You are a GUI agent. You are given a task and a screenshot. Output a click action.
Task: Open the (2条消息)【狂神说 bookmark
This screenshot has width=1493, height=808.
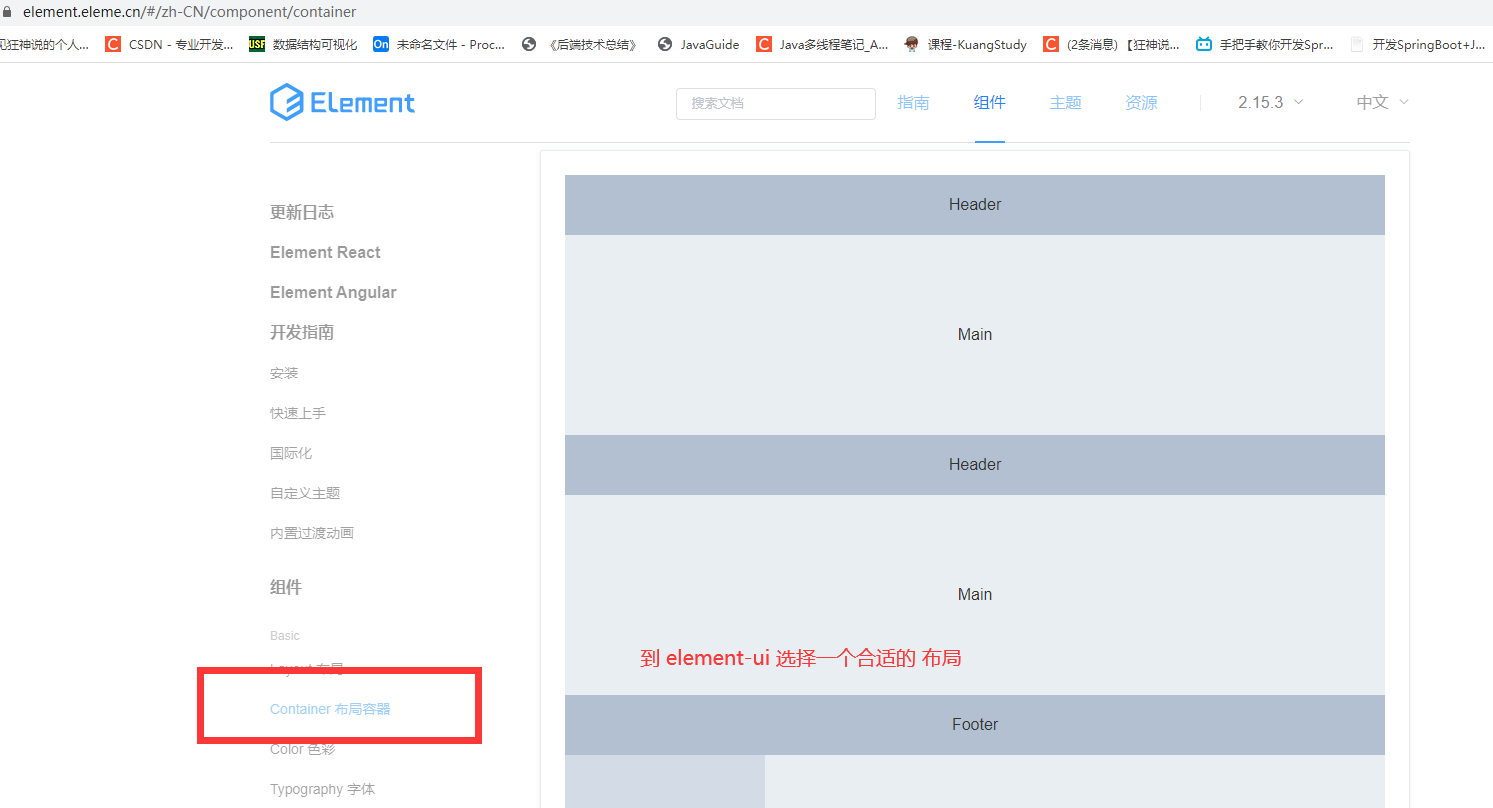1111,44
